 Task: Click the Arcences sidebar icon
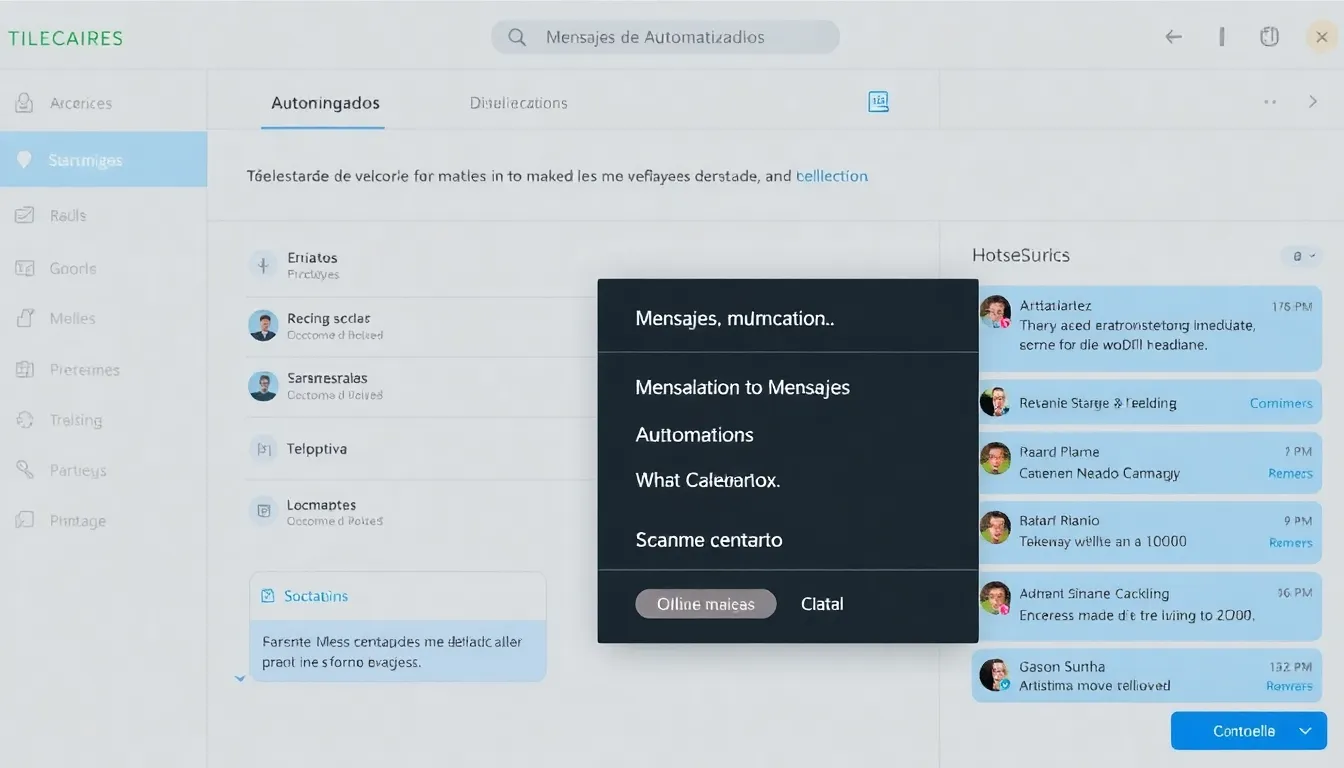(x=24, y=102)
